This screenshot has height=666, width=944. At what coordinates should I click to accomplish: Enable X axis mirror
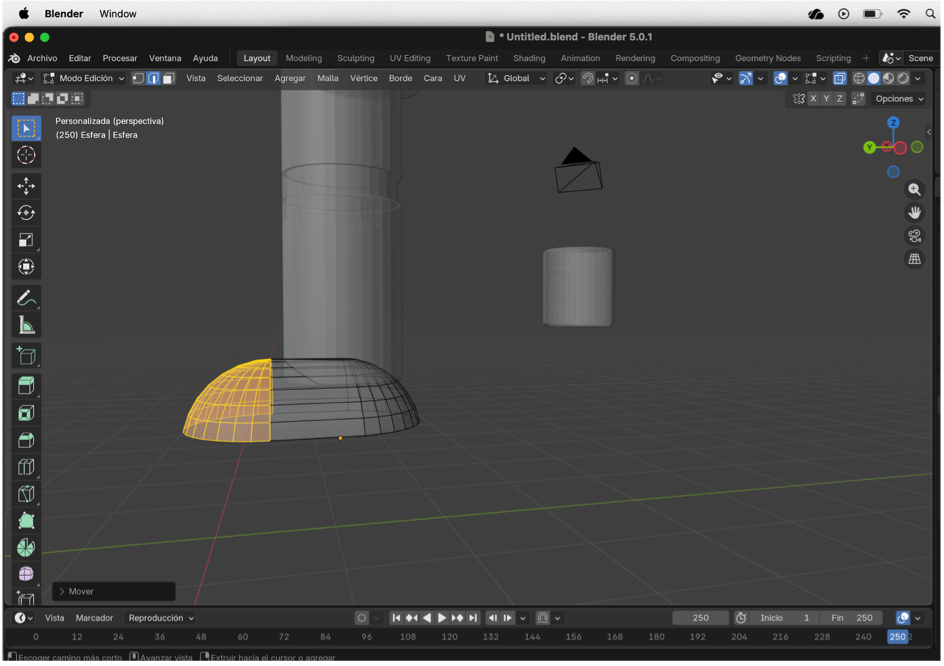[x=813, y=99]
